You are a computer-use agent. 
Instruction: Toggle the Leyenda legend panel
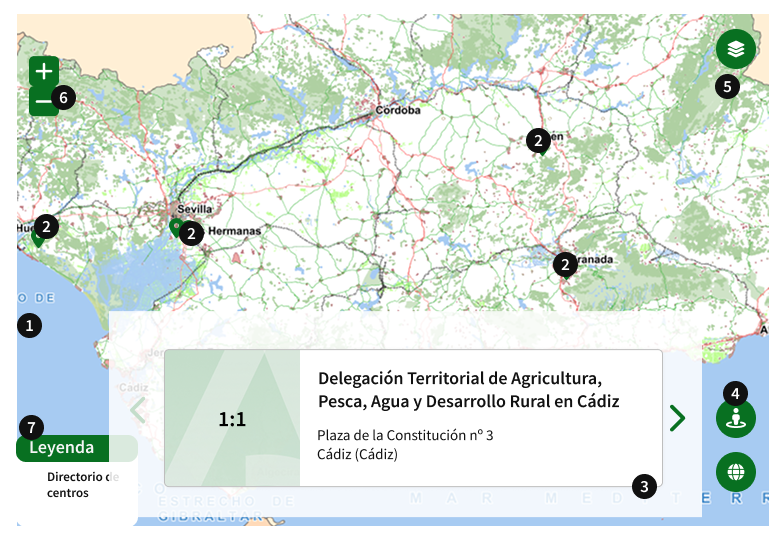[x=77, y=448]
